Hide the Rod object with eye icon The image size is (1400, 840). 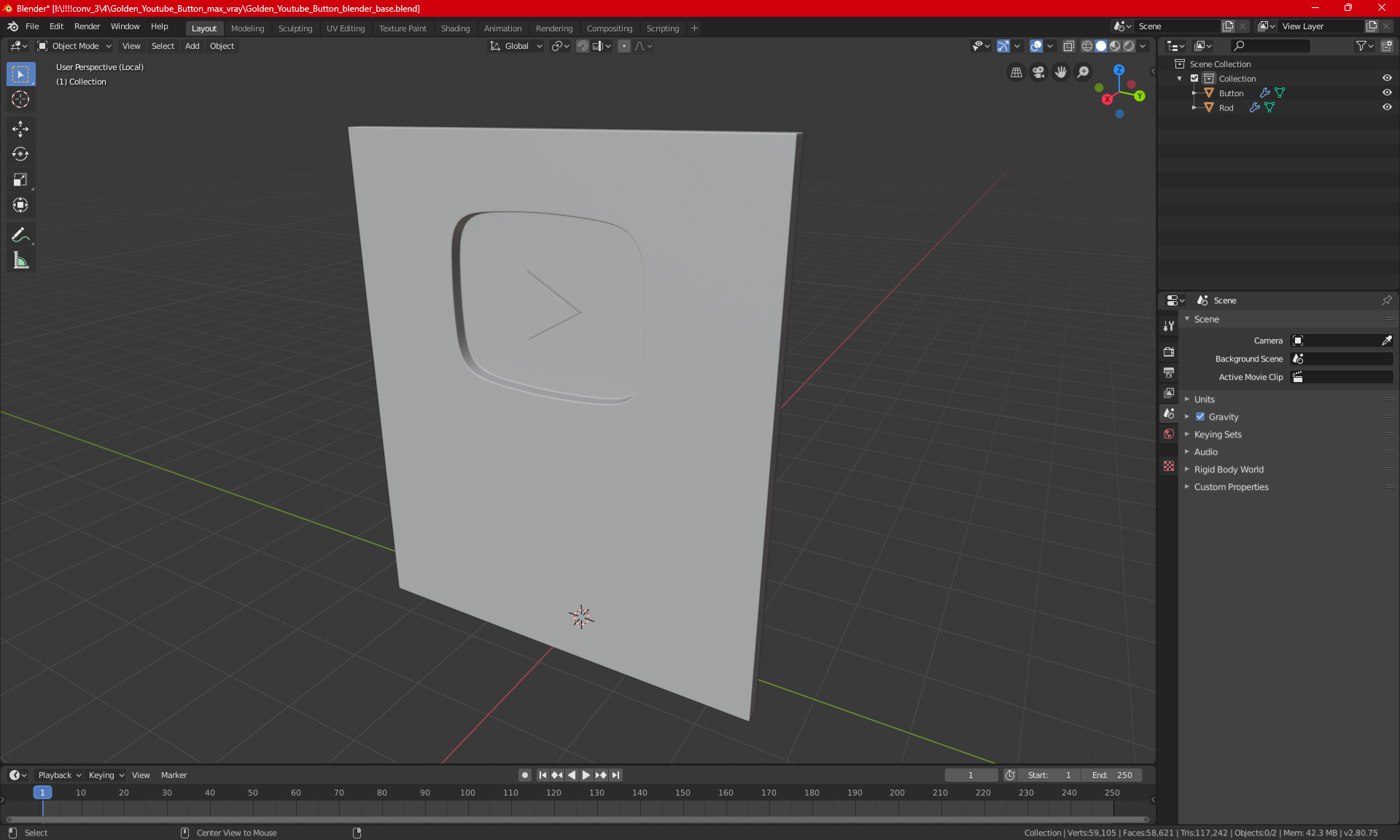point(1387,107)
